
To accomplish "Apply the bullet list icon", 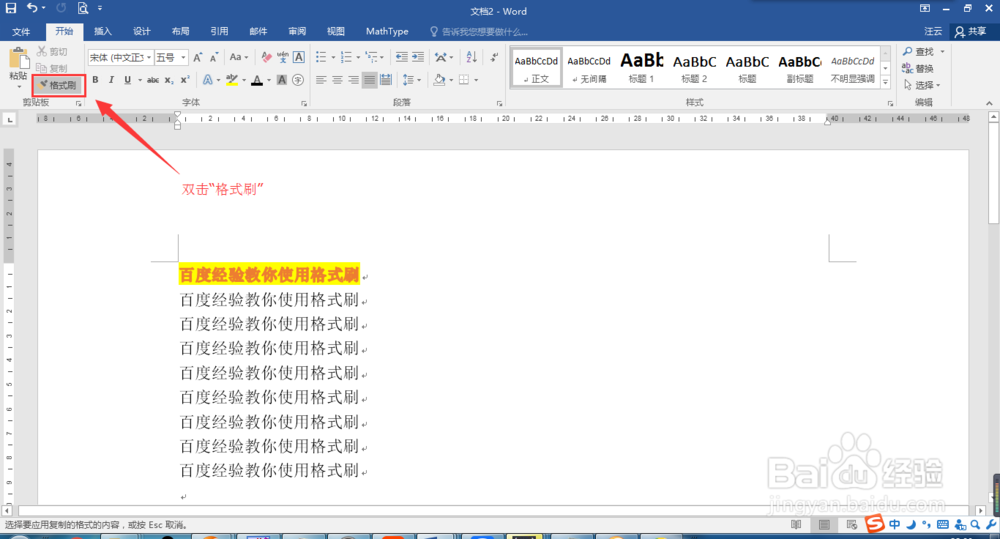I will pos(321,57).
